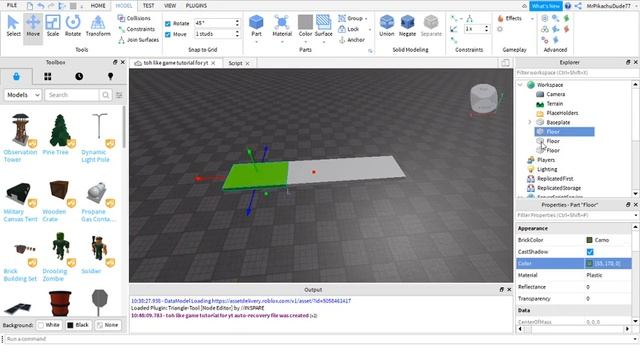Click the Toolbox search field
Screen dimensions: 640x360
(72, 95)
